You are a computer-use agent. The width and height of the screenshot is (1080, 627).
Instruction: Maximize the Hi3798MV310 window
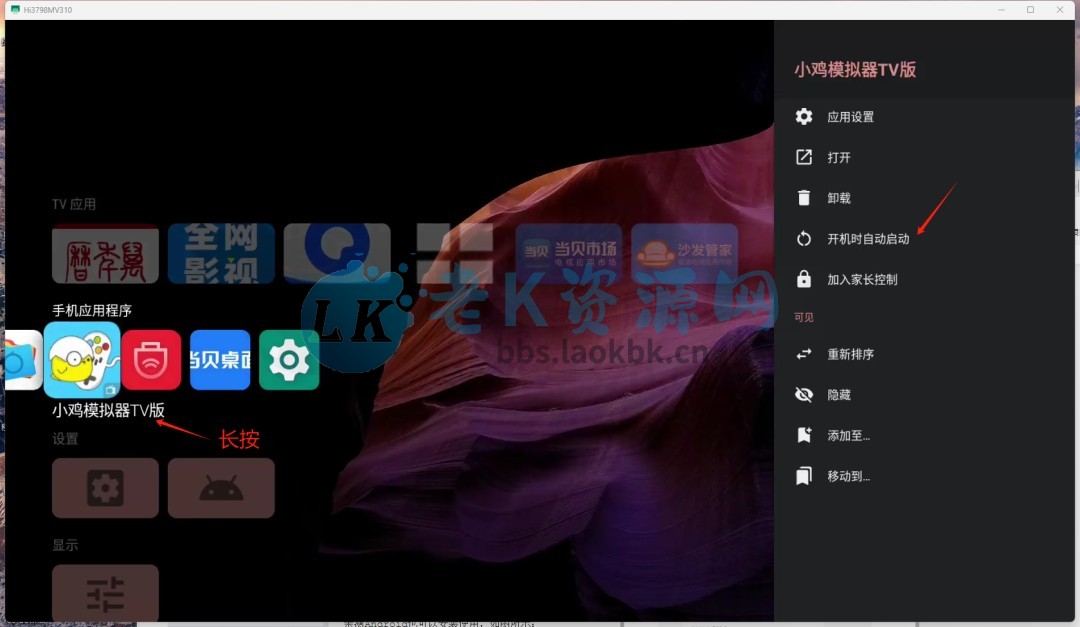[1030, 10]
